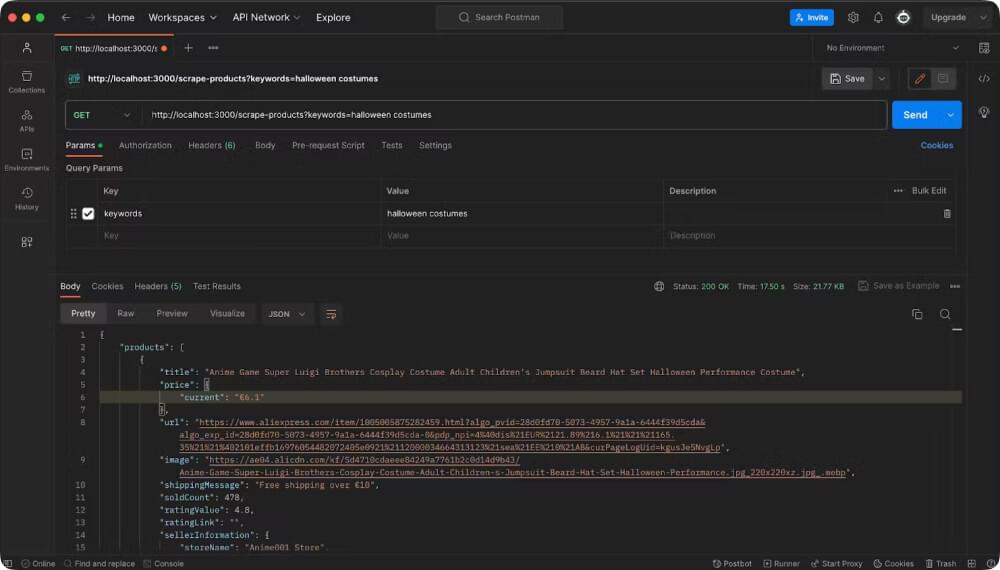Select the Preview response view
Screen dimensions: 1000x570
coord(172,314)
